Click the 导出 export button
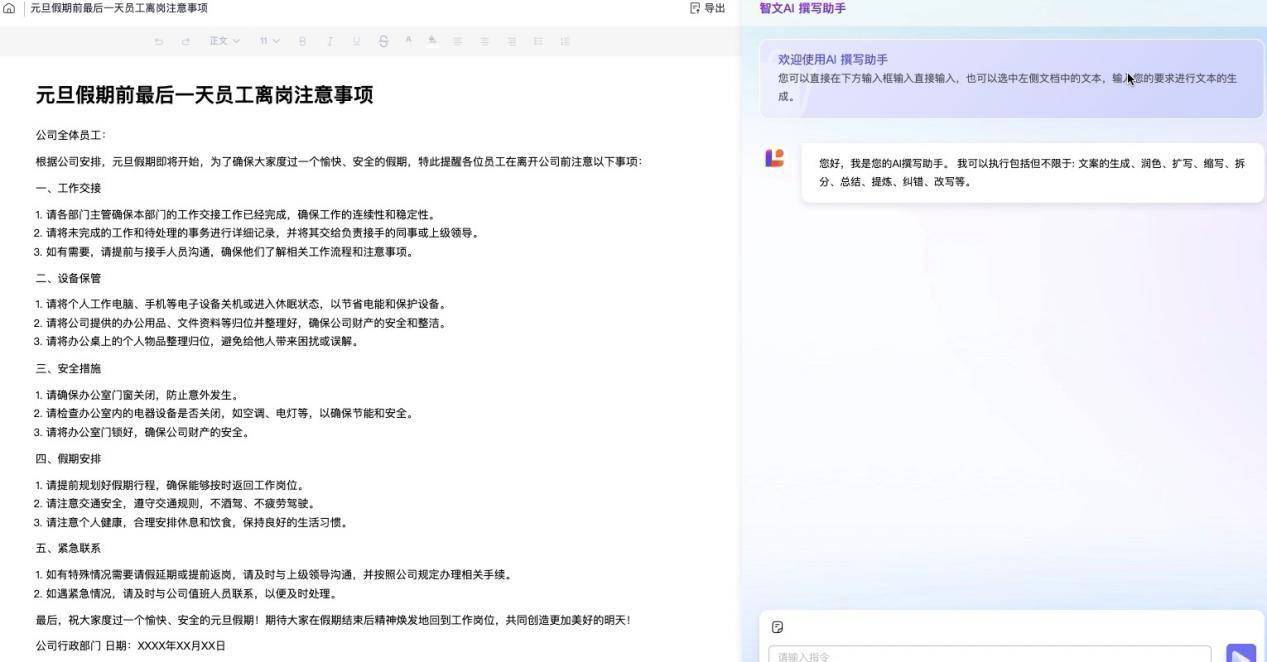Screen dimensions: 1267x662 point(706,8)
